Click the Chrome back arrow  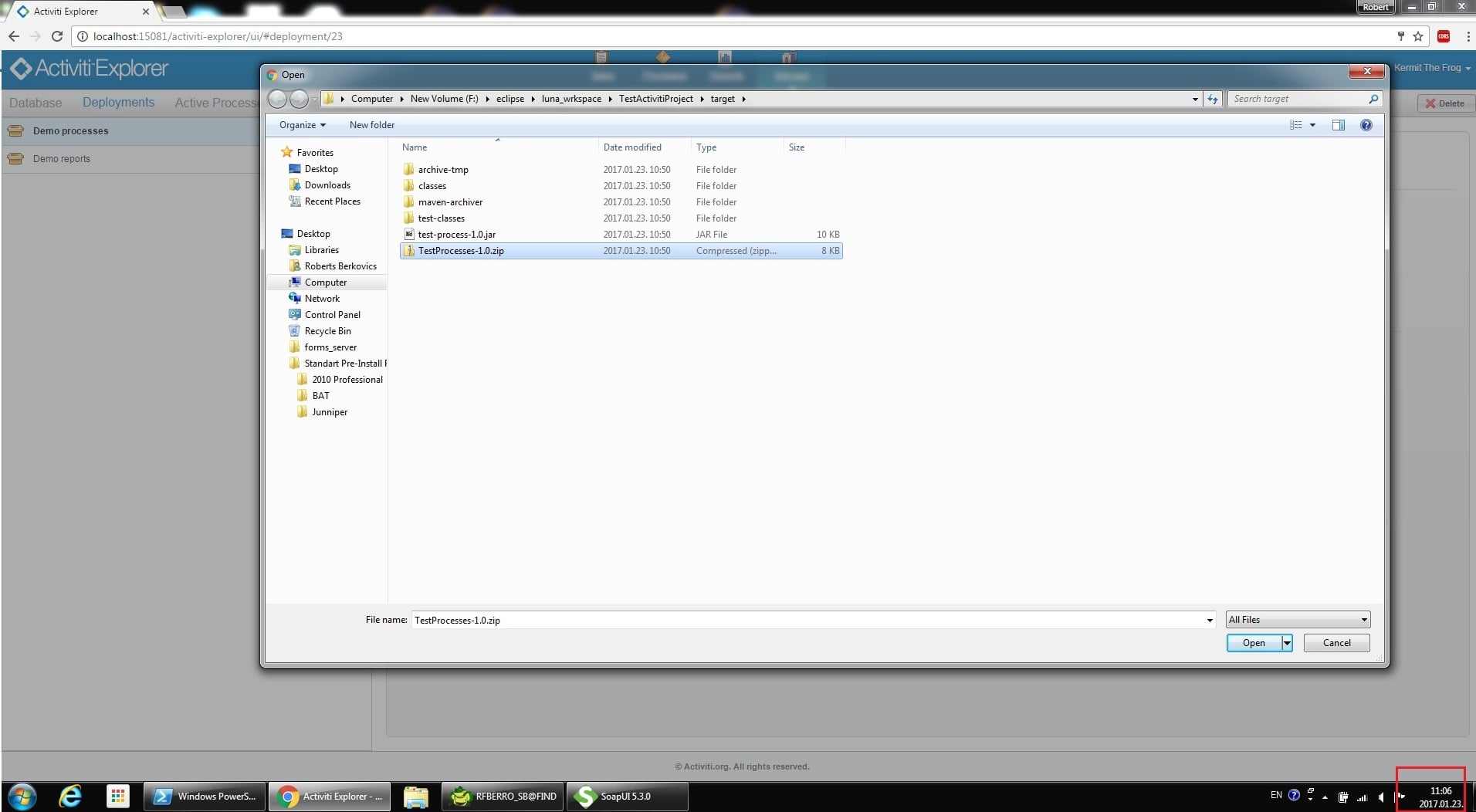point(14,36)
